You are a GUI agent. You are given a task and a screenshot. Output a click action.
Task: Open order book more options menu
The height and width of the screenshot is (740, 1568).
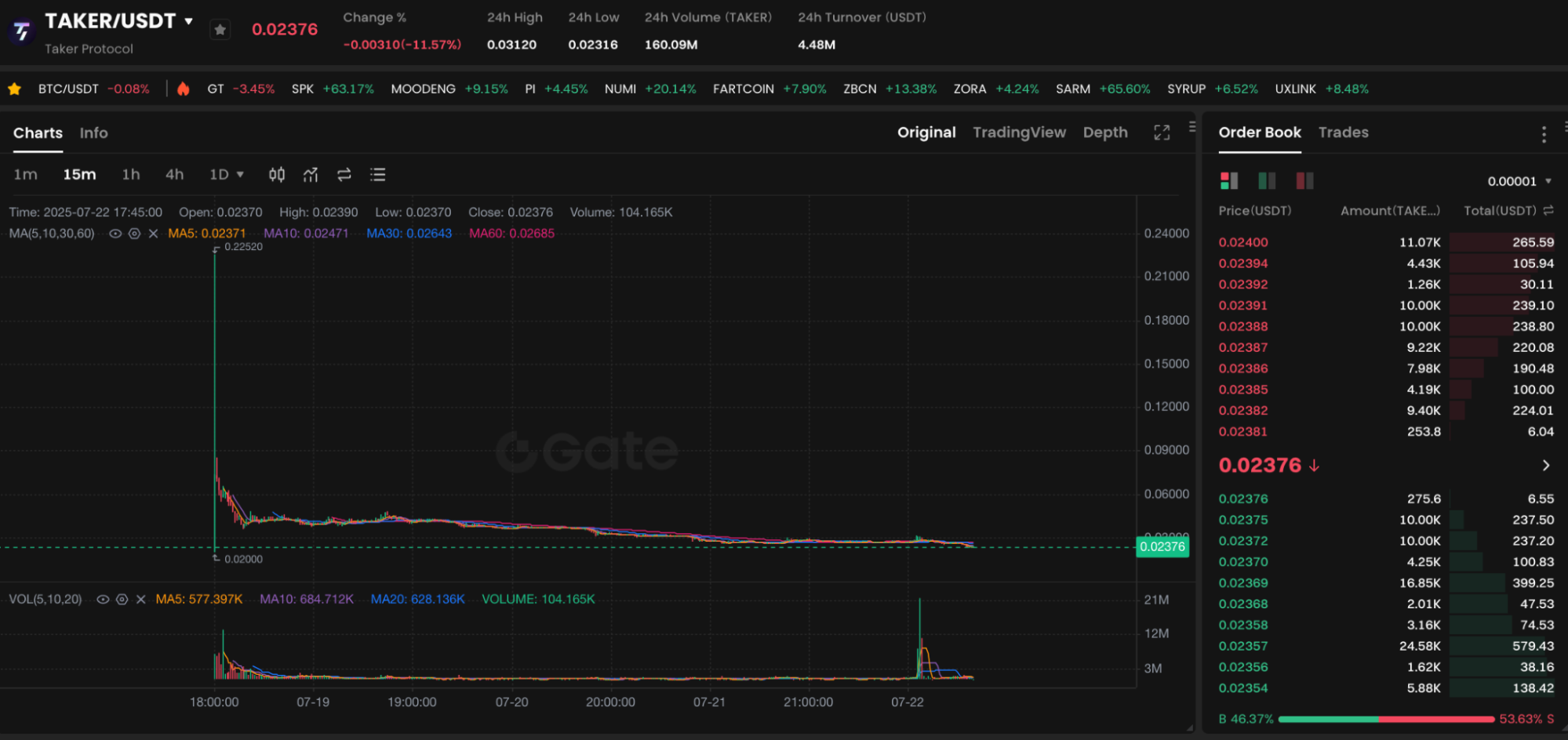pos(1544,135)
